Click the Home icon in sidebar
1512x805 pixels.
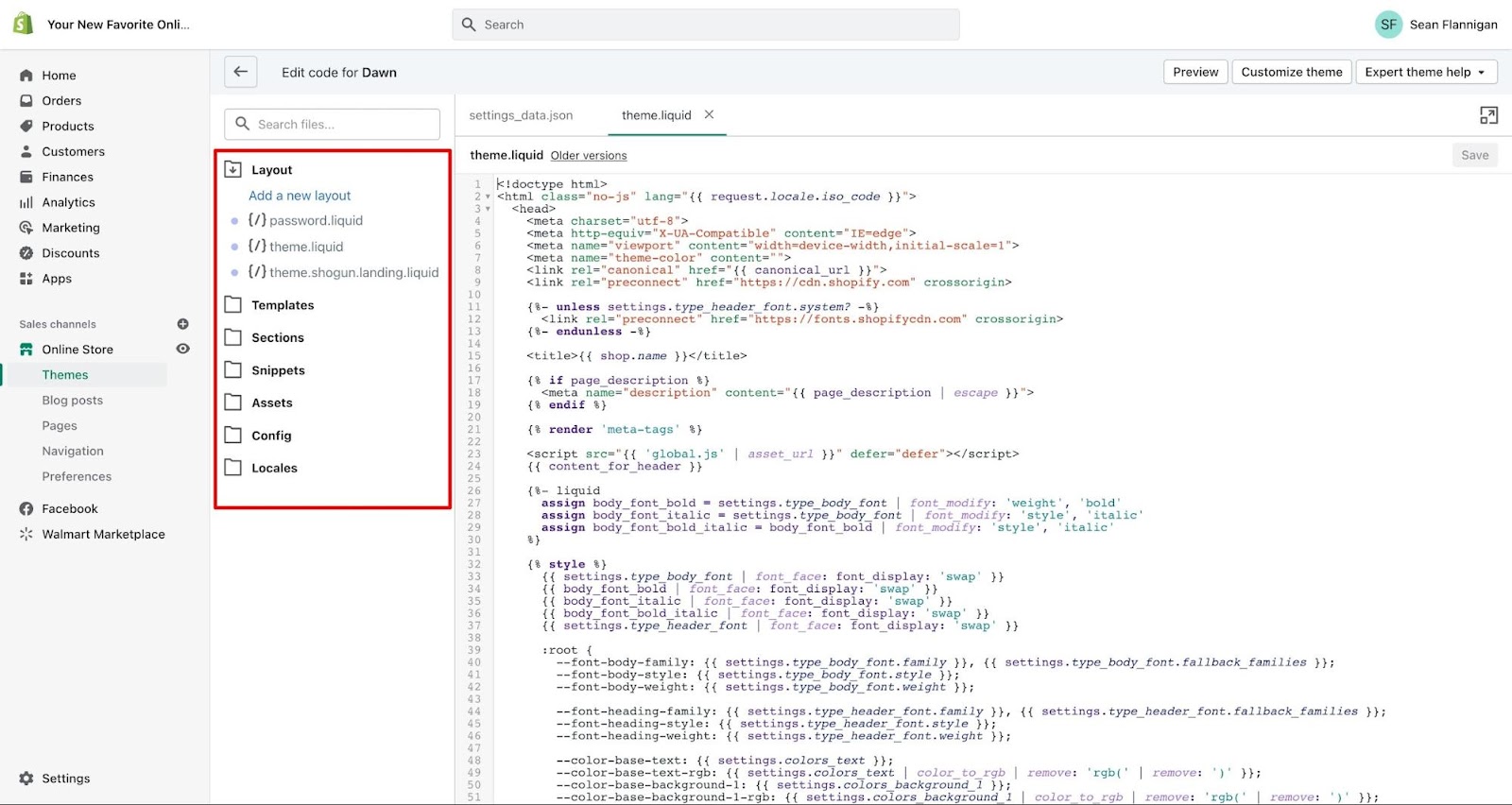pos(26,76)
